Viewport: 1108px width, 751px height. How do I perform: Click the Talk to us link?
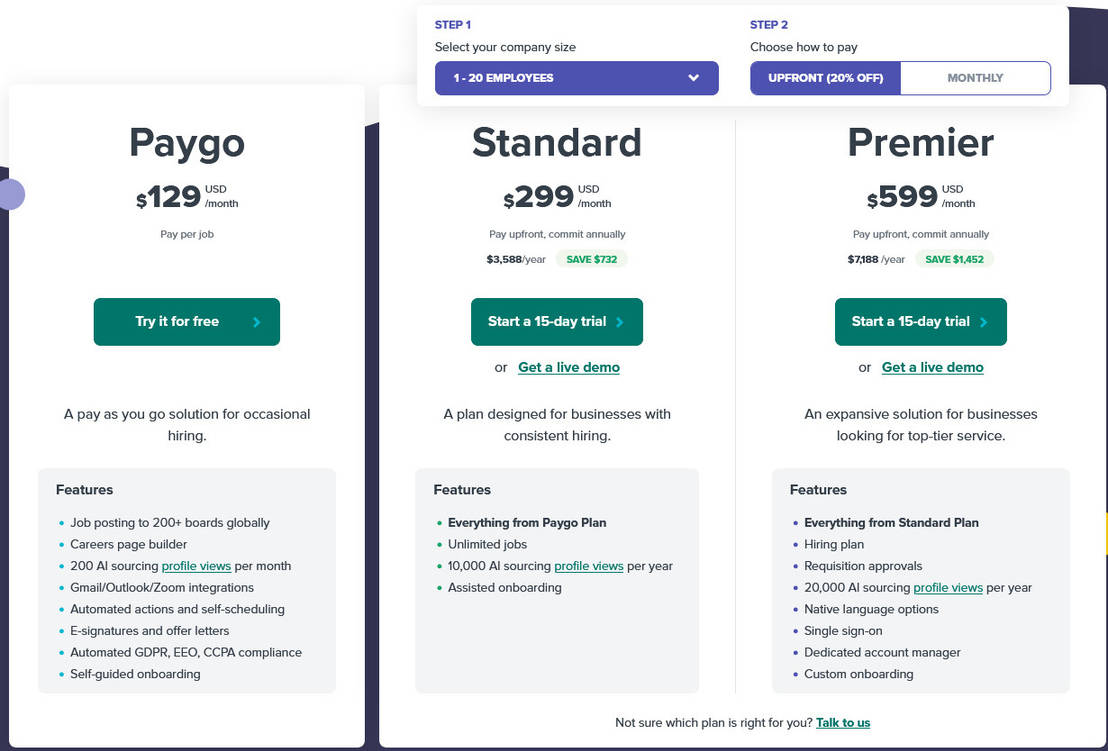pos(843,723)
